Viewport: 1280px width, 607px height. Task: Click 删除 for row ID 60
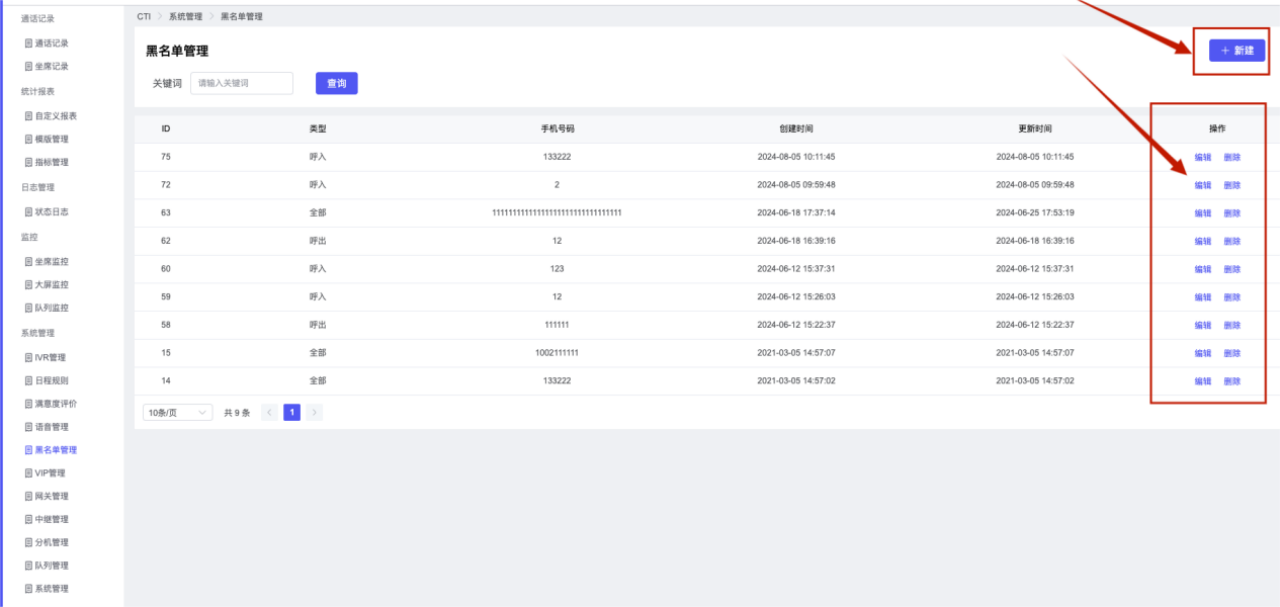pyautogui.click(x=1232, y=269)
